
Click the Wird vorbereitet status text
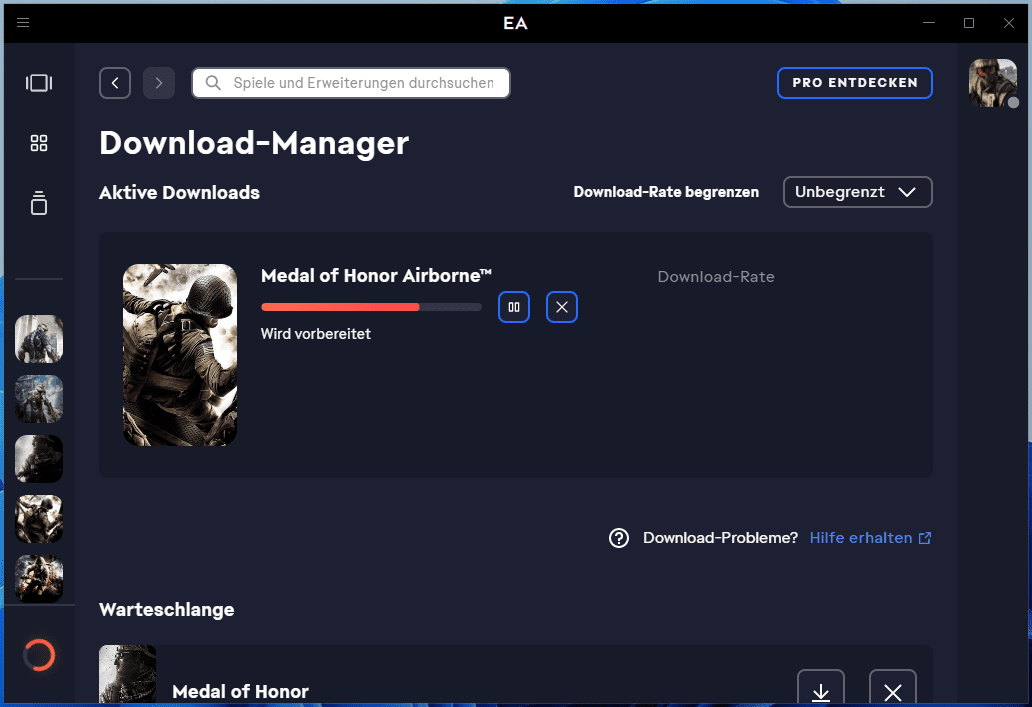pos(316,334)
